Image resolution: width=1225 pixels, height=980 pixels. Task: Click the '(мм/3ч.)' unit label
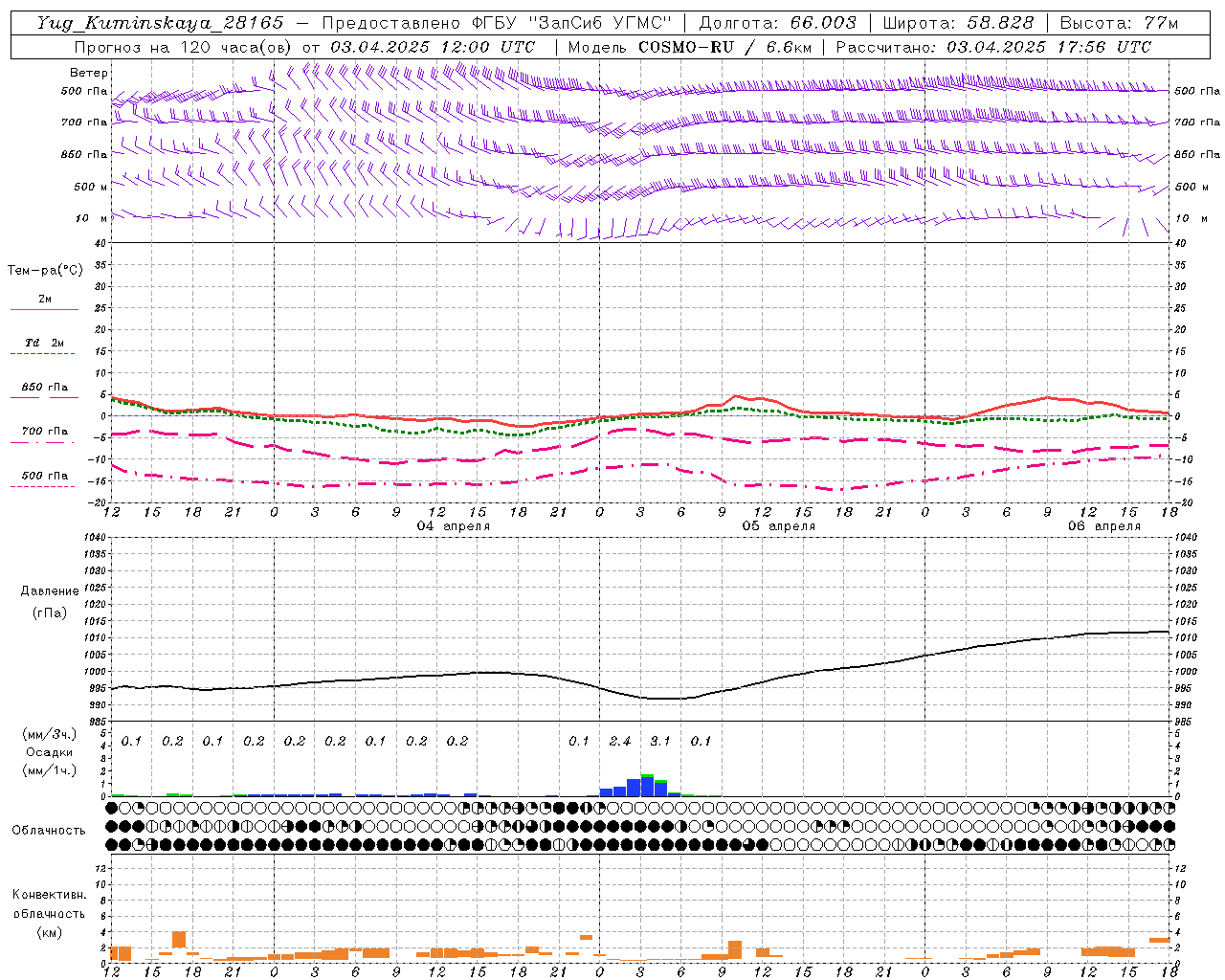[50, 734]
